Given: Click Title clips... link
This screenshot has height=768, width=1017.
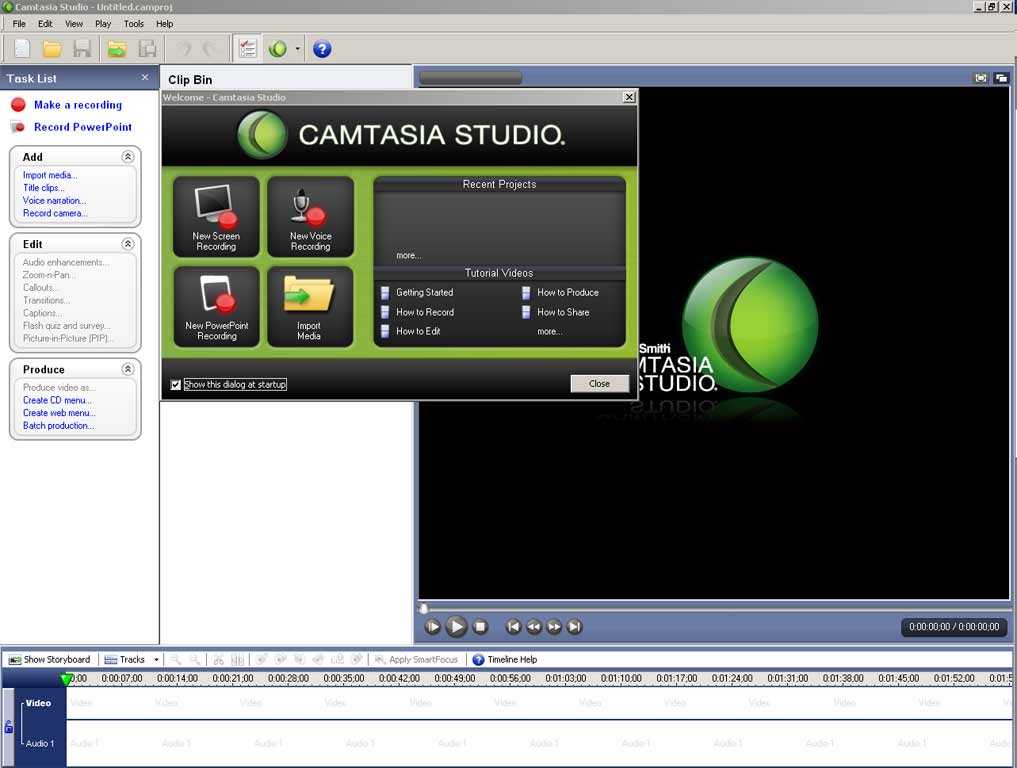Looking at the screenshot, I should (43, 187).
